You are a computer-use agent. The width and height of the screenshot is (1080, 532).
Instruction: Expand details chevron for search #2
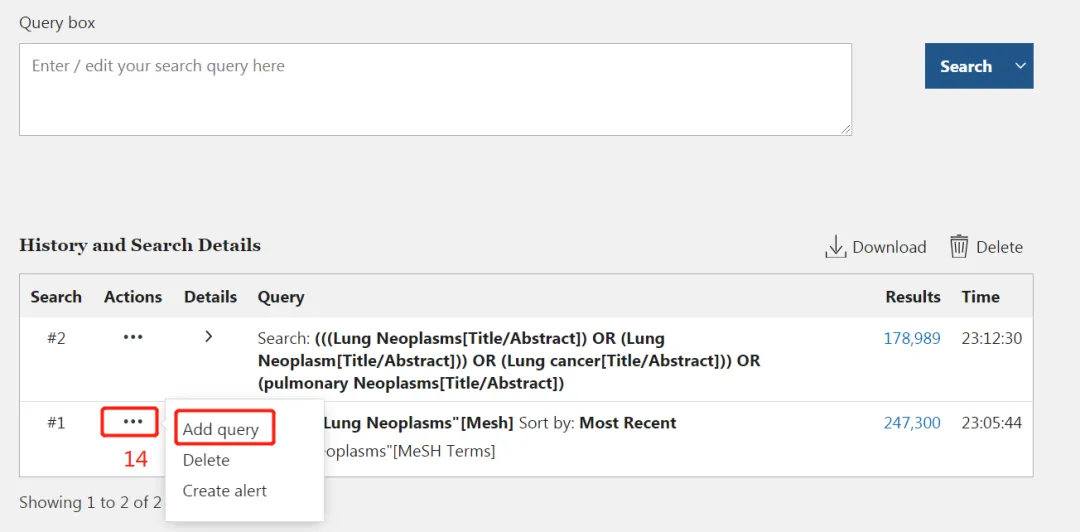[209, 337]
